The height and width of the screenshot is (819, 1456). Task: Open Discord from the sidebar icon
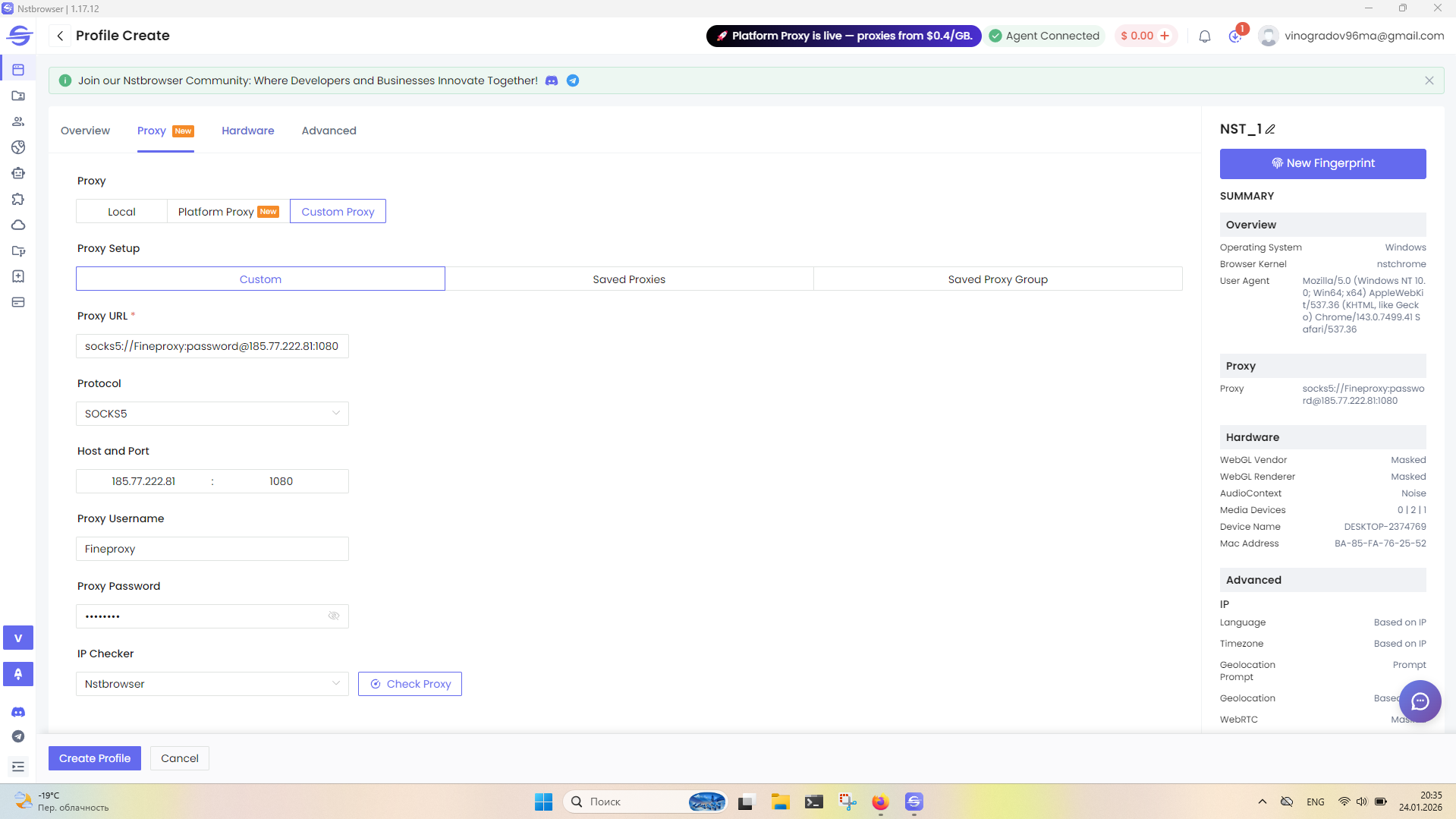click(18, 712)
